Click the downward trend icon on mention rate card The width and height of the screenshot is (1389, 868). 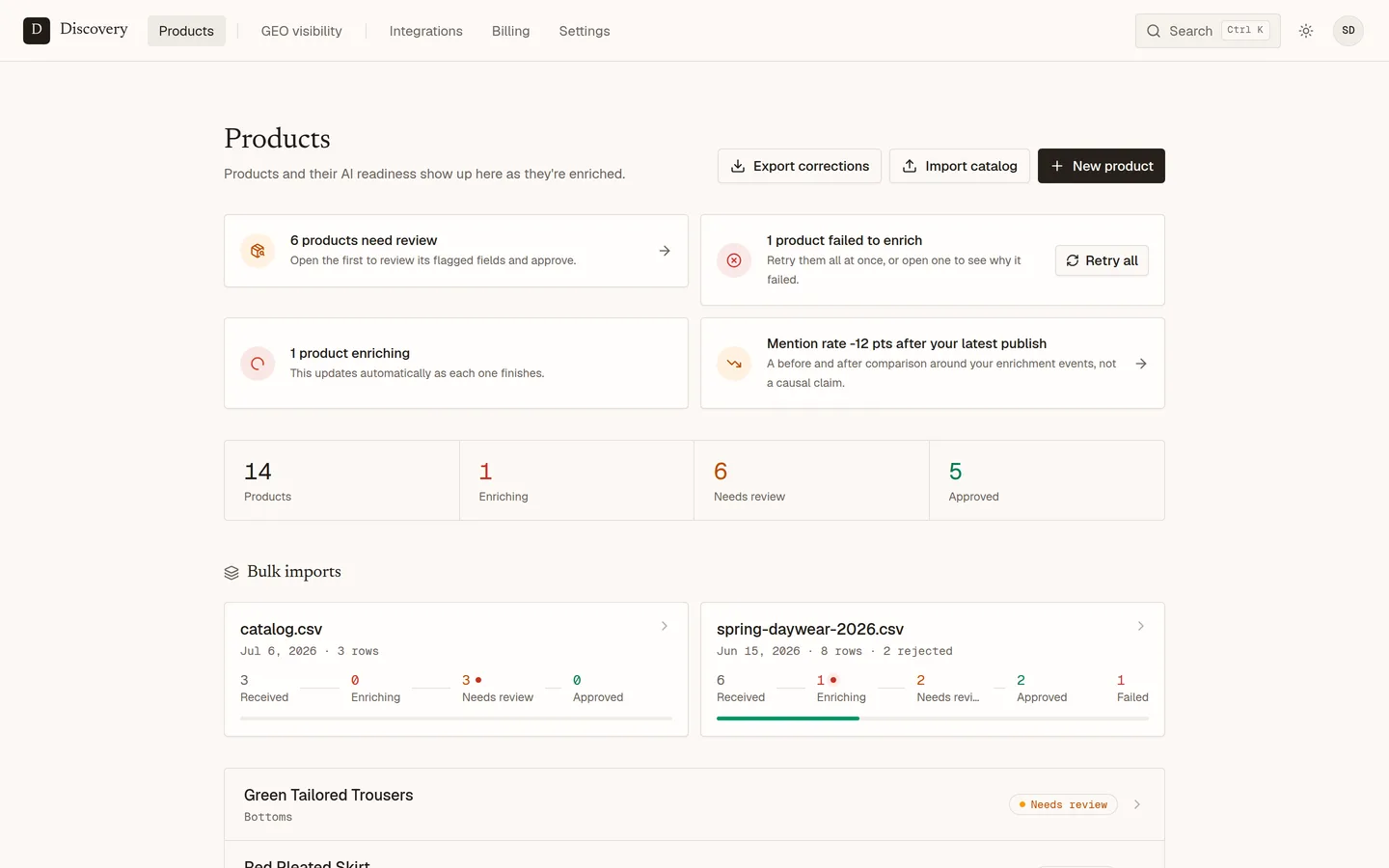pyautogui.click(x=734, y=364)
